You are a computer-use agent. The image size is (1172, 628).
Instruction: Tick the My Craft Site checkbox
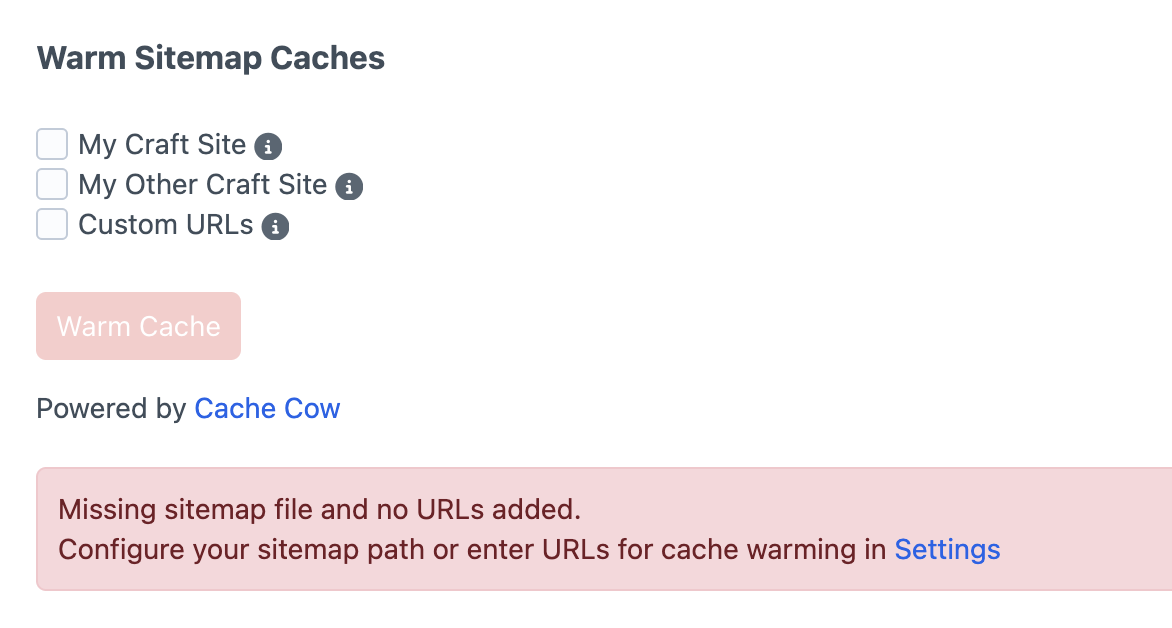52,145
